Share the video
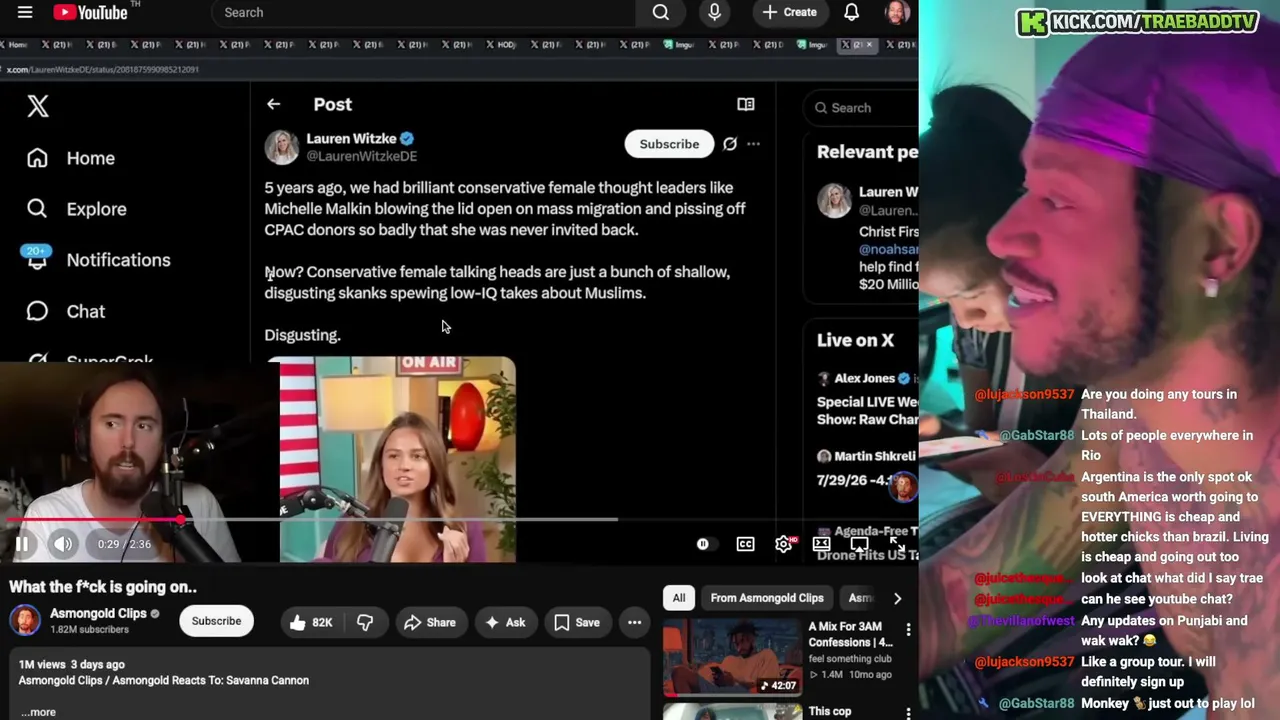This screenshot has height=720, width=1280. pyautogui.click(x=430, y=622)
